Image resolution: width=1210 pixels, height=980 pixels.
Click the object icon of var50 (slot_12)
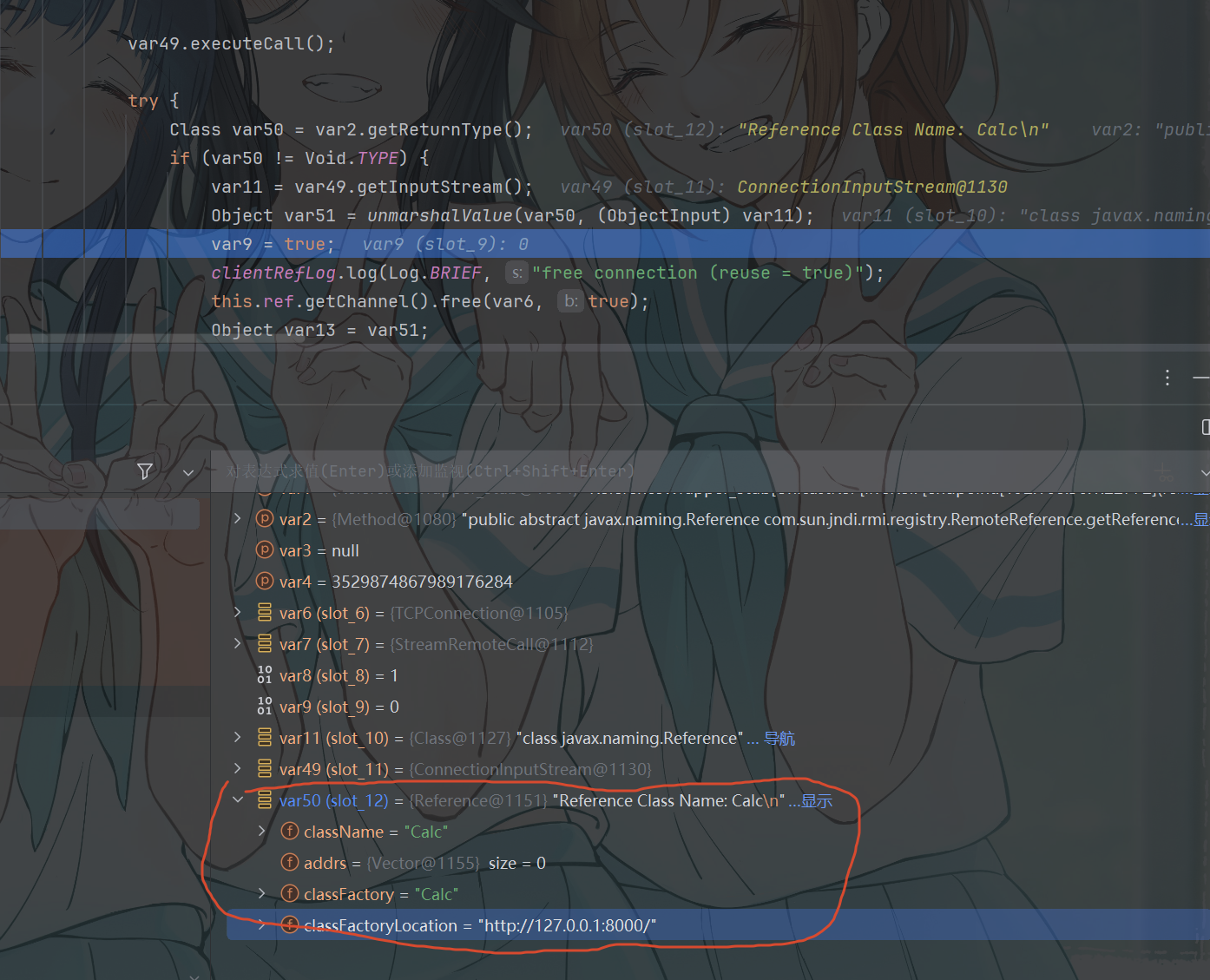[265, 799]
